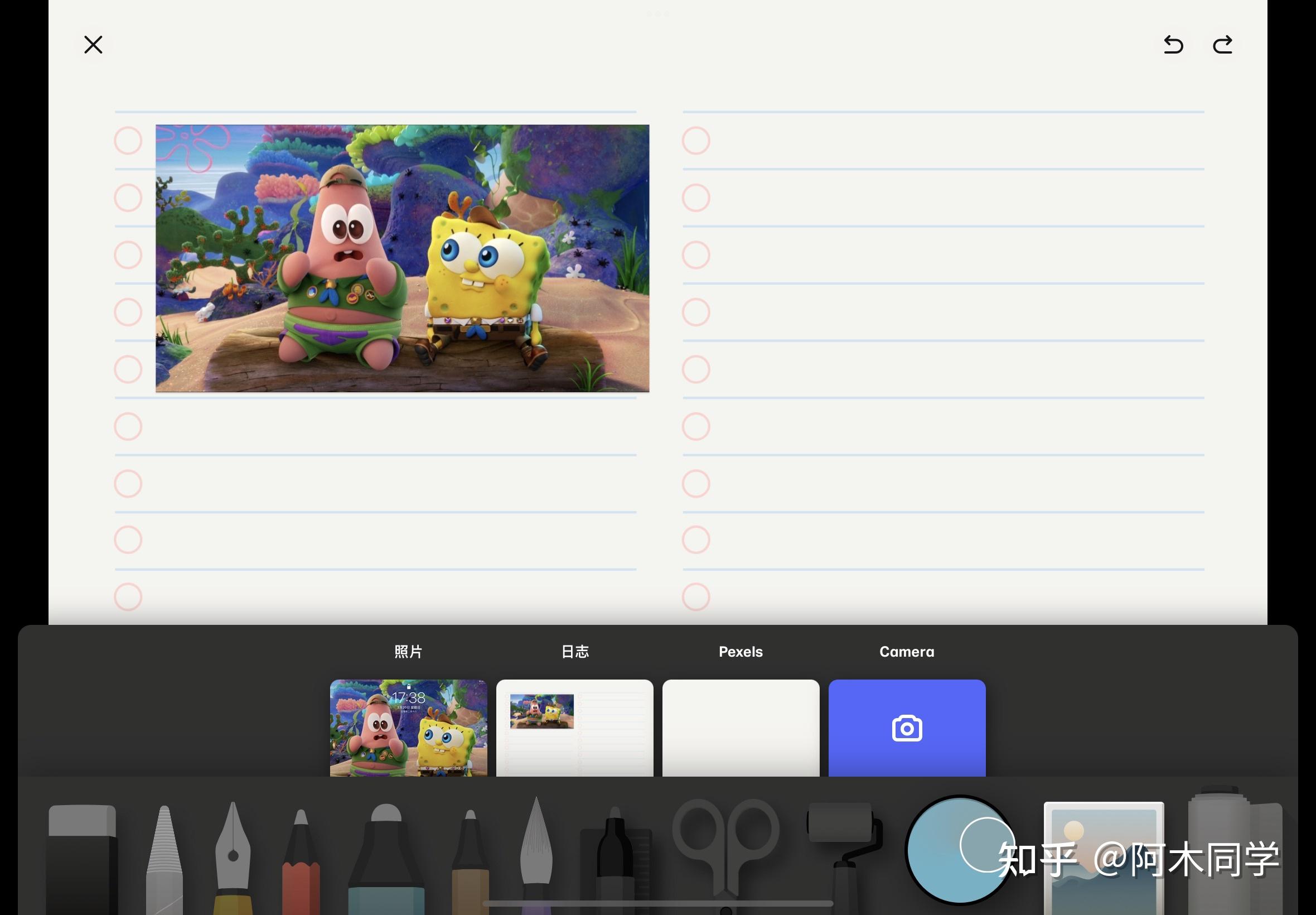Image resolution: width=1316 pixels, height=915 pixels.
Task: Select the red pencil tool
Action: (301, 861)
